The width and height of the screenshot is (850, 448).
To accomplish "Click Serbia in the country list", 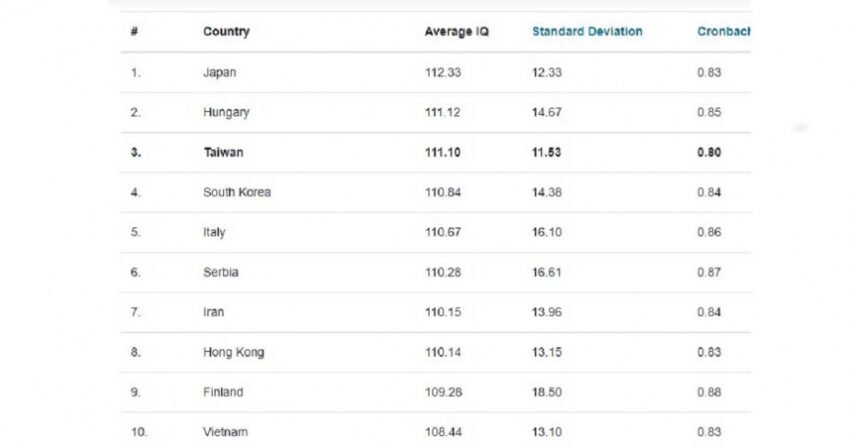I will (x=221, y=272).
